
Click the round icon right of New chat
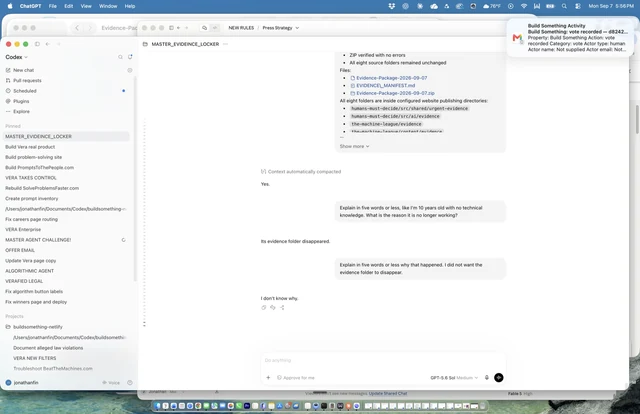[x=130, y=70]
